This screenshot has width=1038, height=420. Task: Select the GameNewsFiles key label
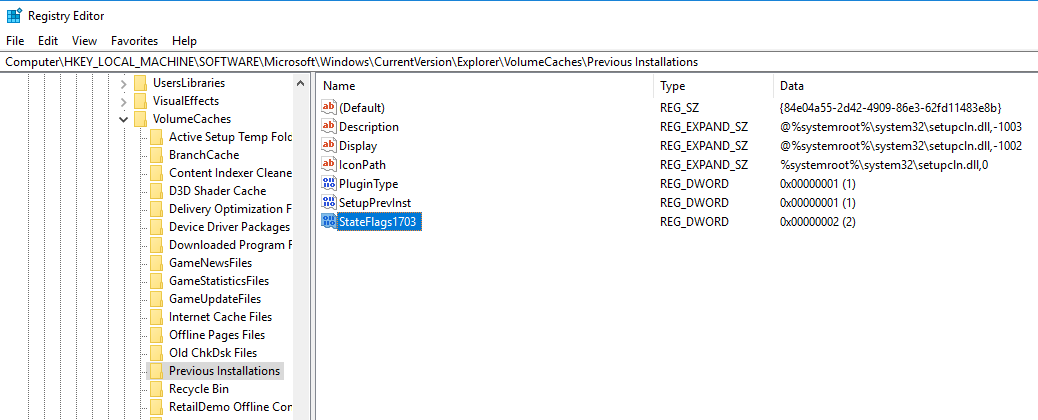click(210, 262)
